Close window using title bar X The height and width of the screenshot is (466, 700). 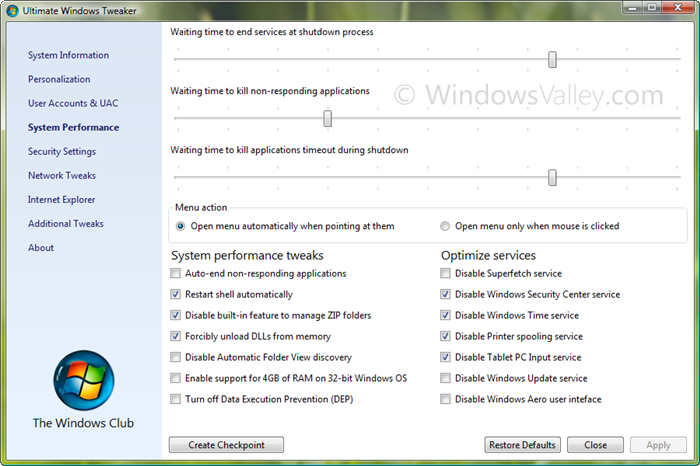pos(678,8)
